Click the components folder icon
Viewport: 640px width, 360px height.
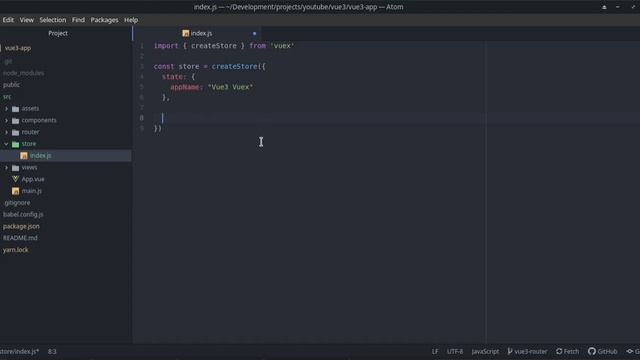click(x=16, y=121)
